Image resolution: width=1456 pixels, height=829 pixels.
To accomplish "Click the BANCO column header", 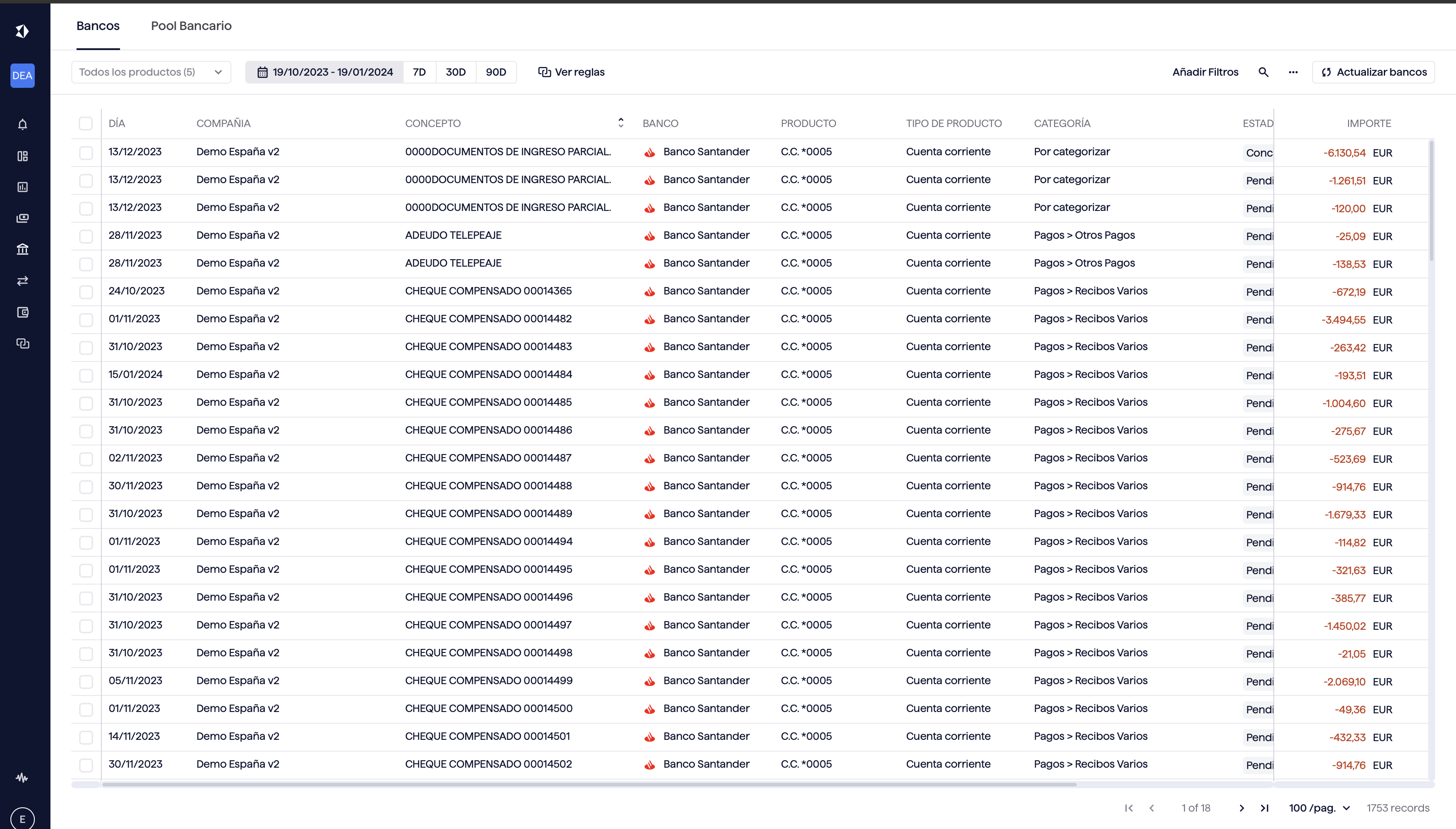I will tap(660, 124).
